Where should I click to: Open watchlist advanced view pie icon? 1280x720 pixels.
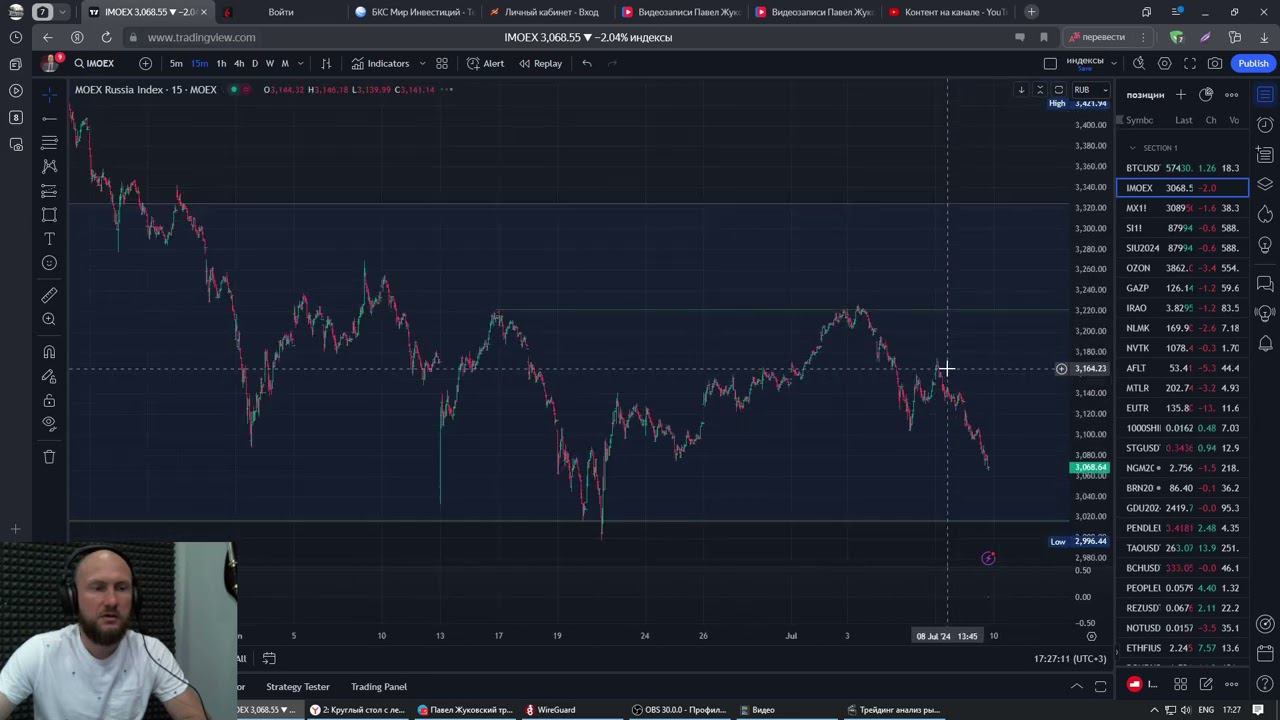point(1206,94)
